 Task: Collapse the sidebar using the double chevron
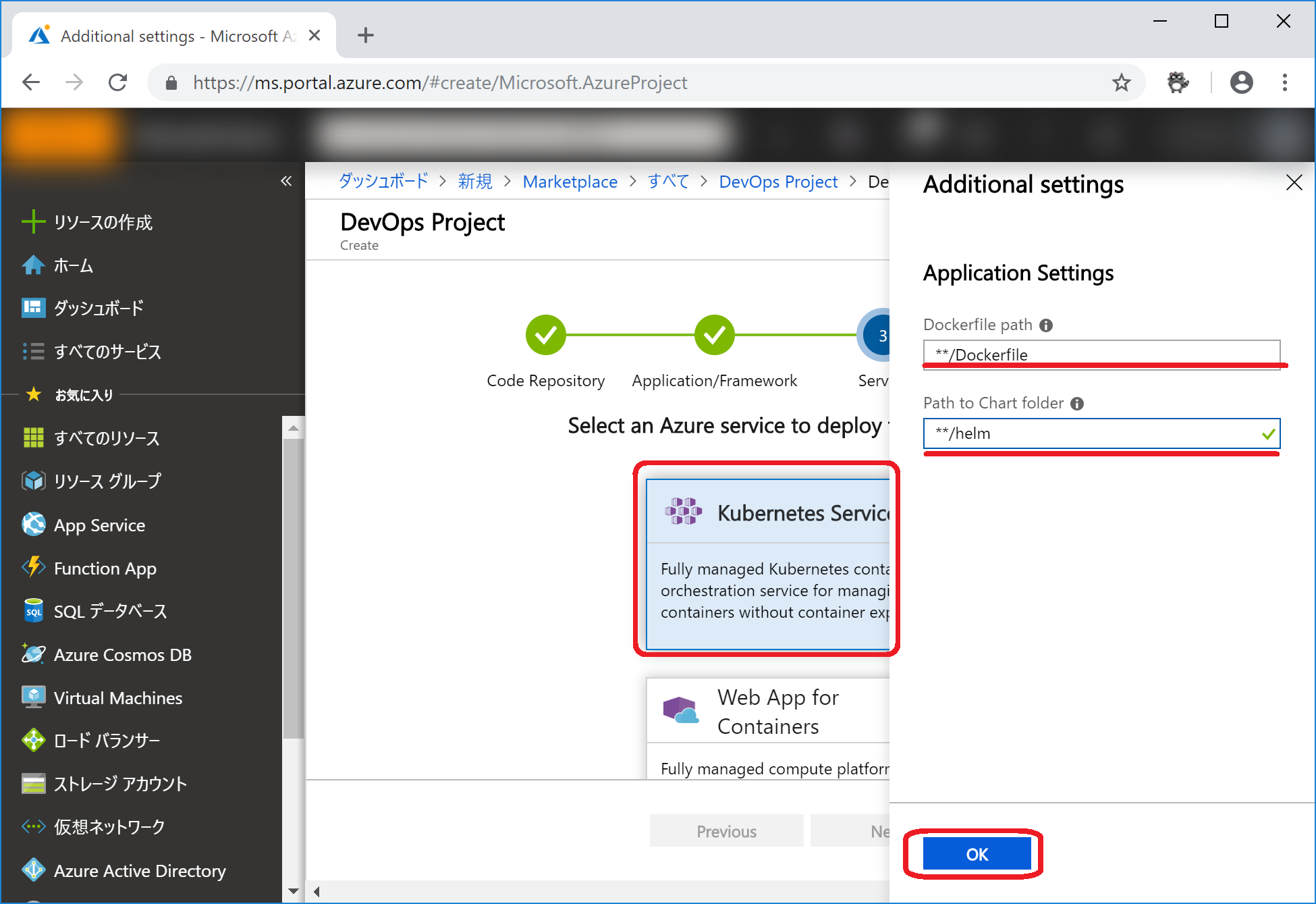pos(287,180)
